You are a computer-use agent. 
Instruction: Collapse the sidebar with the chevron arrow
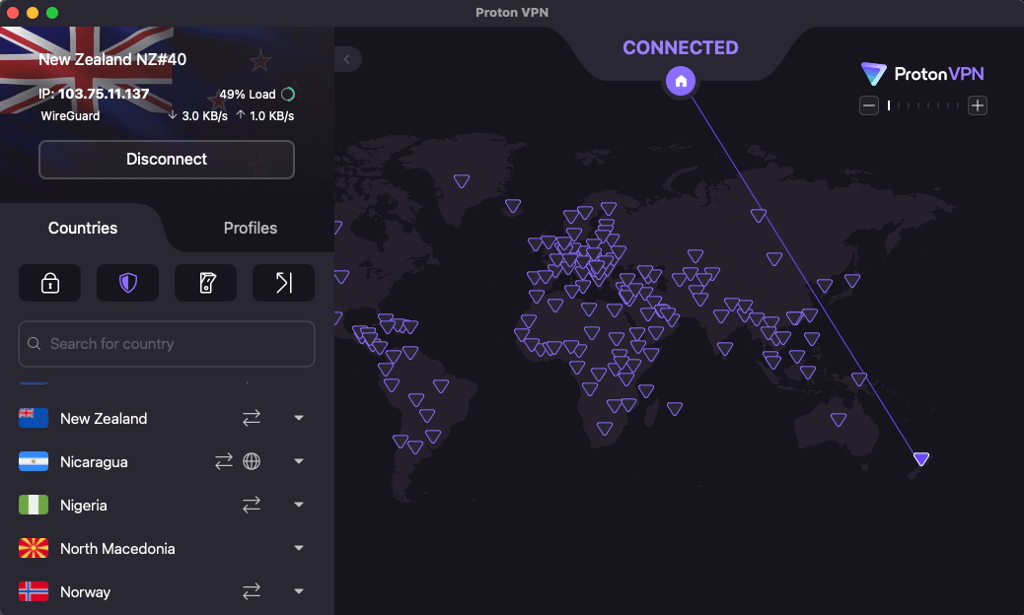point(347,59)
